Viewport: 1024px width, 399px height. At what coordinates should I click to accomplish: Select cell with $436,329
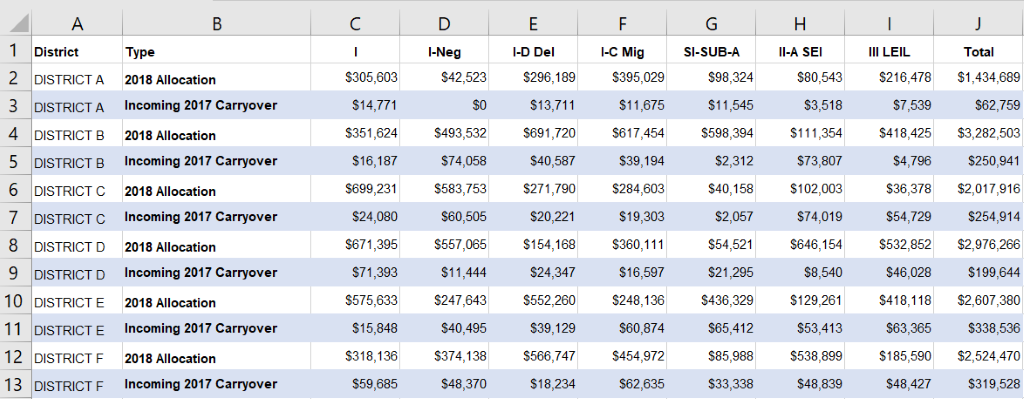pyautogui.click(x=711, y=300)
